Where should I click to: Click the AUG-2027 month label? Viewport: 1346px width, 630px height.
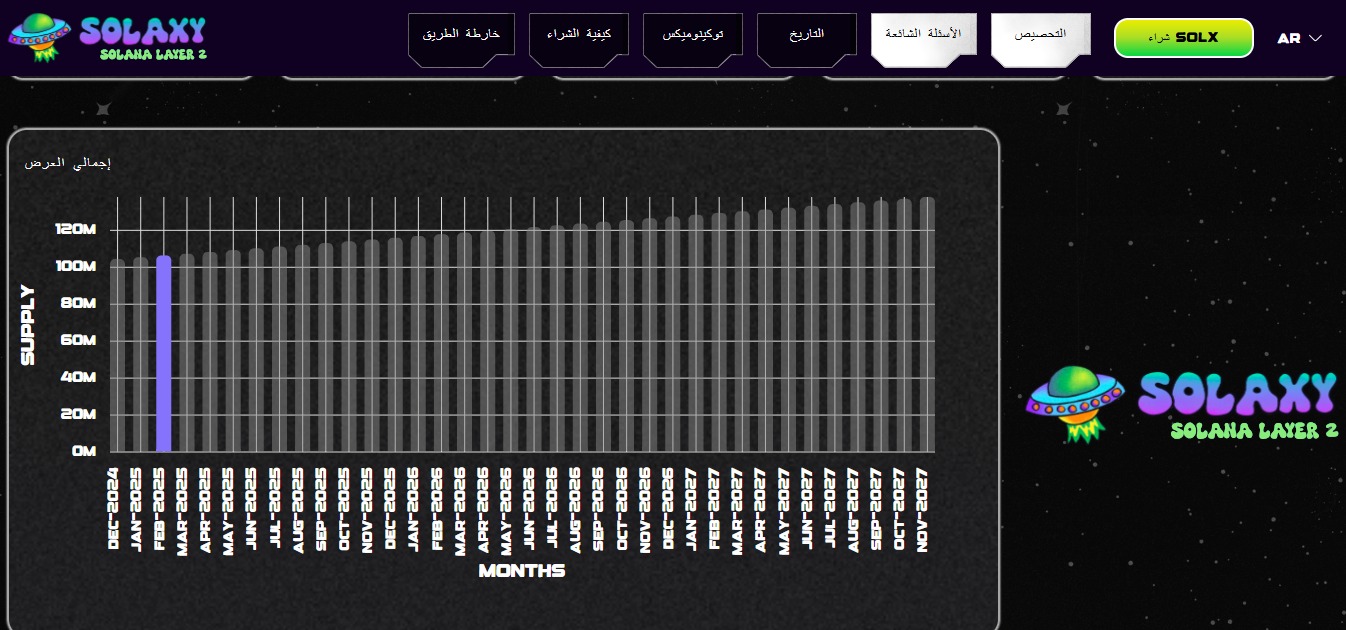point(854,510)
